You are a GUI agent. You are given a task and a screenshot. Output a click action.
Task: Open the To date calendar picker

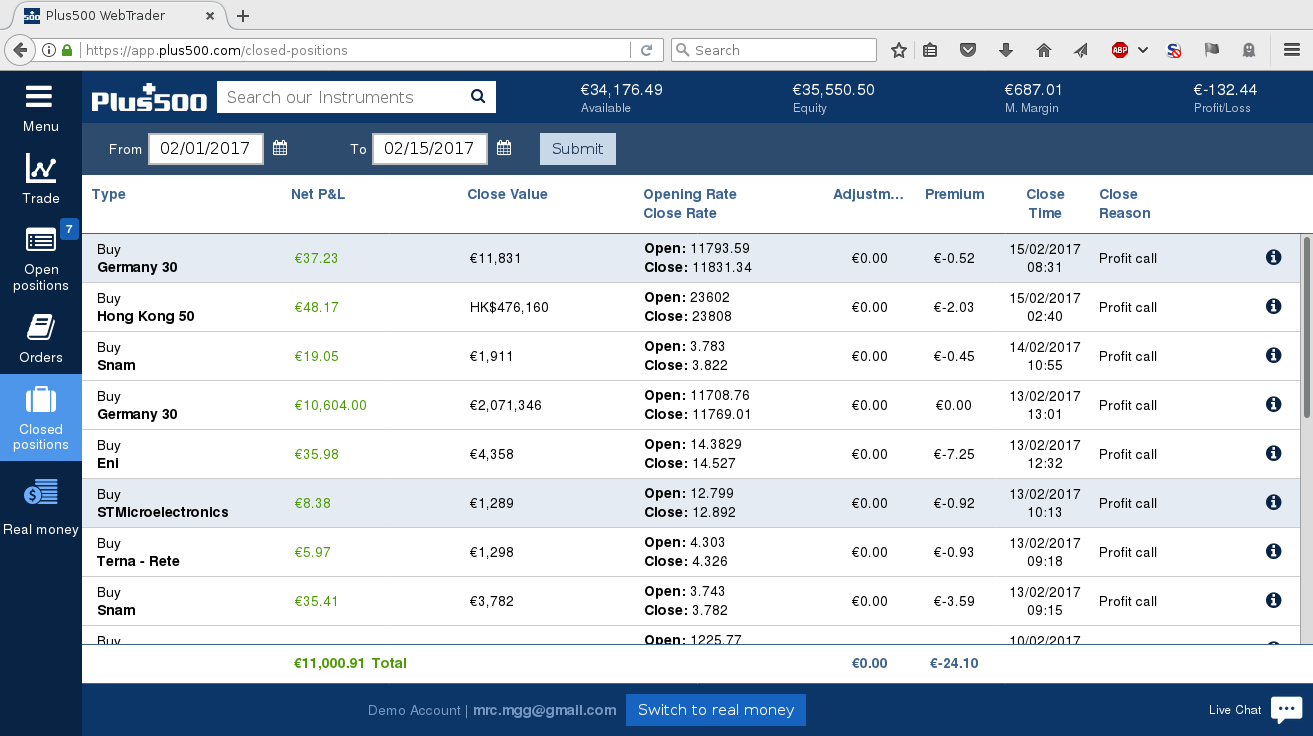click(504, 148)
